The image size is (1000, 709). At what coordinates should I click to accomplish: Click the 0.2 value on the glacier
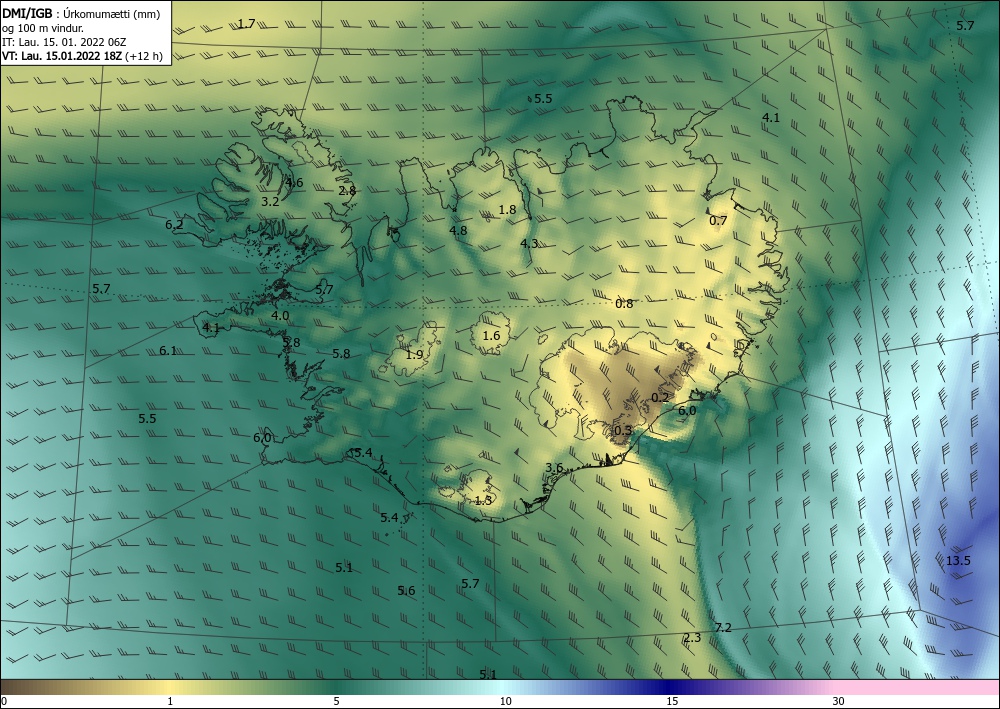[x=659, y=397]
